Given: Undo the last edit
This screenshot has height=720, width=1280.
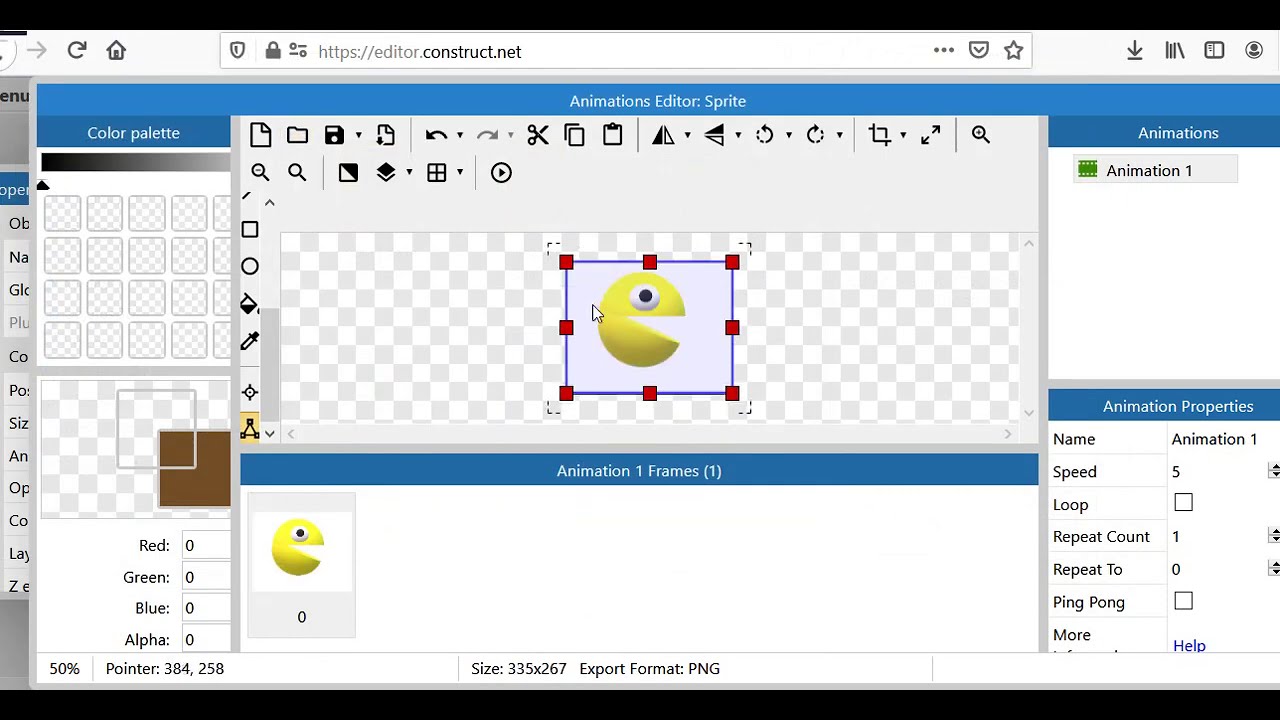Looking at the screenshot, I should (436, 135).
